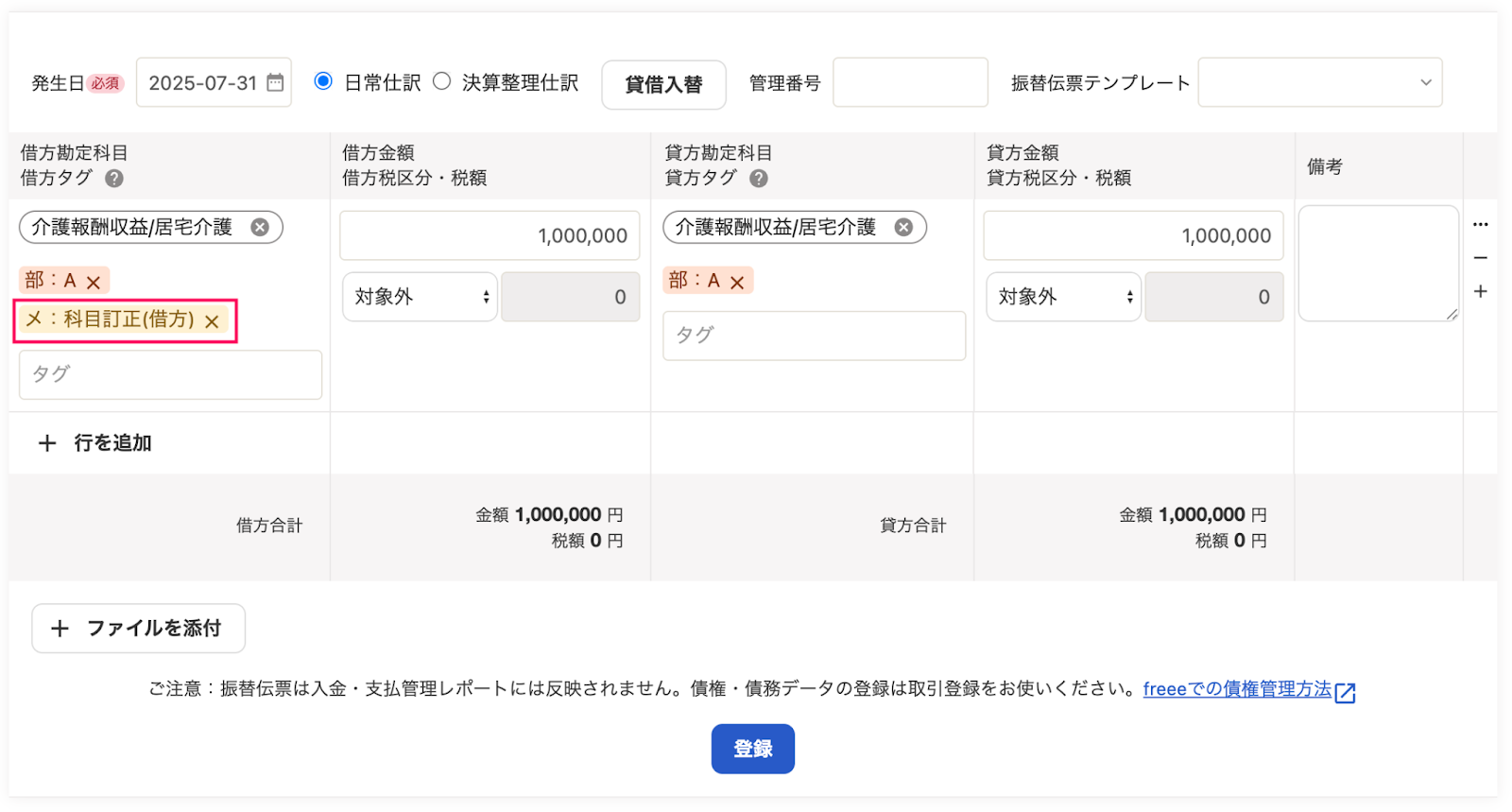Open credit tax category 対象外 dropdown

click(x=1063, y=297)
